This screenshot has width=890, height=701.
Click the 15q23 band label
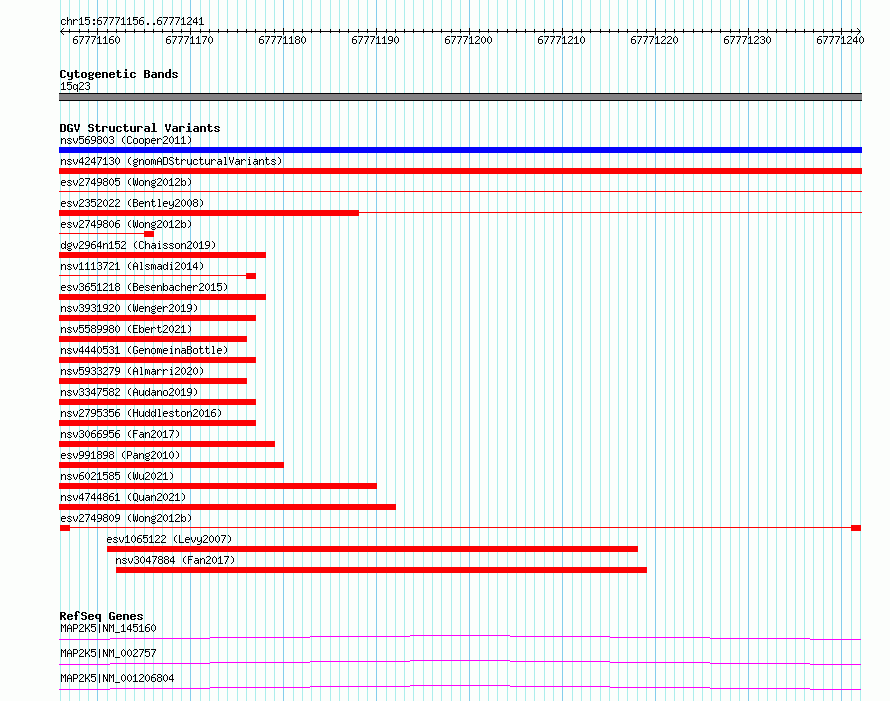(x=75, y=86)
